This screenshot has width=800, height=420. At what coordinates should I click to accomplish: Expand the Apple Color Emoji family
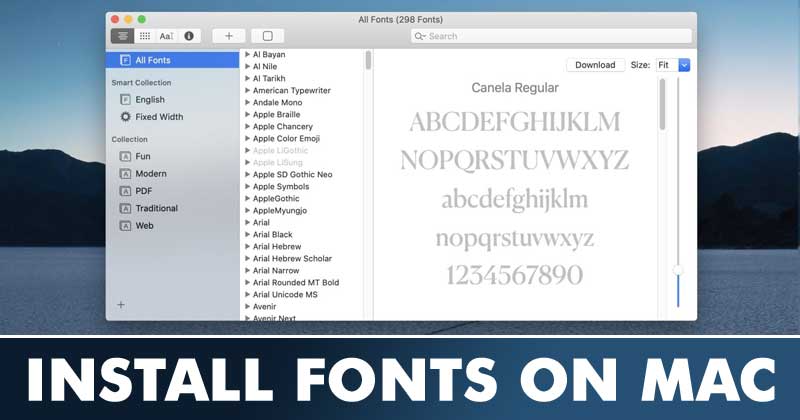[247, 138]
